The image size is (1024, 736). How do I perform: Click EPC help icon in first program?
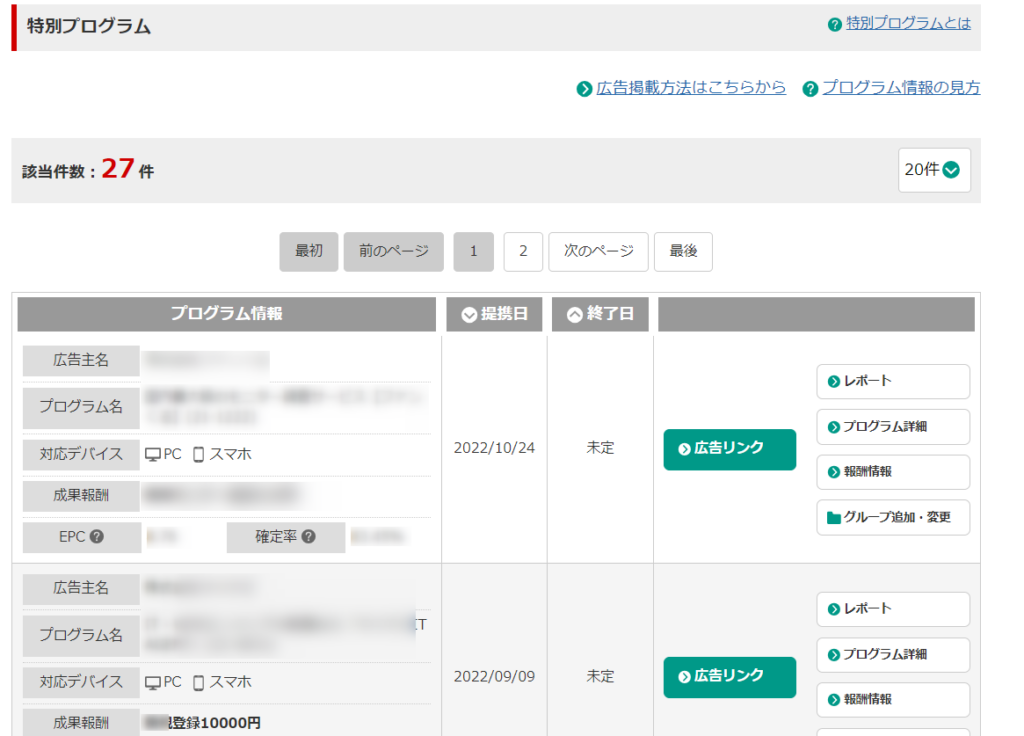tap(97, 537)
